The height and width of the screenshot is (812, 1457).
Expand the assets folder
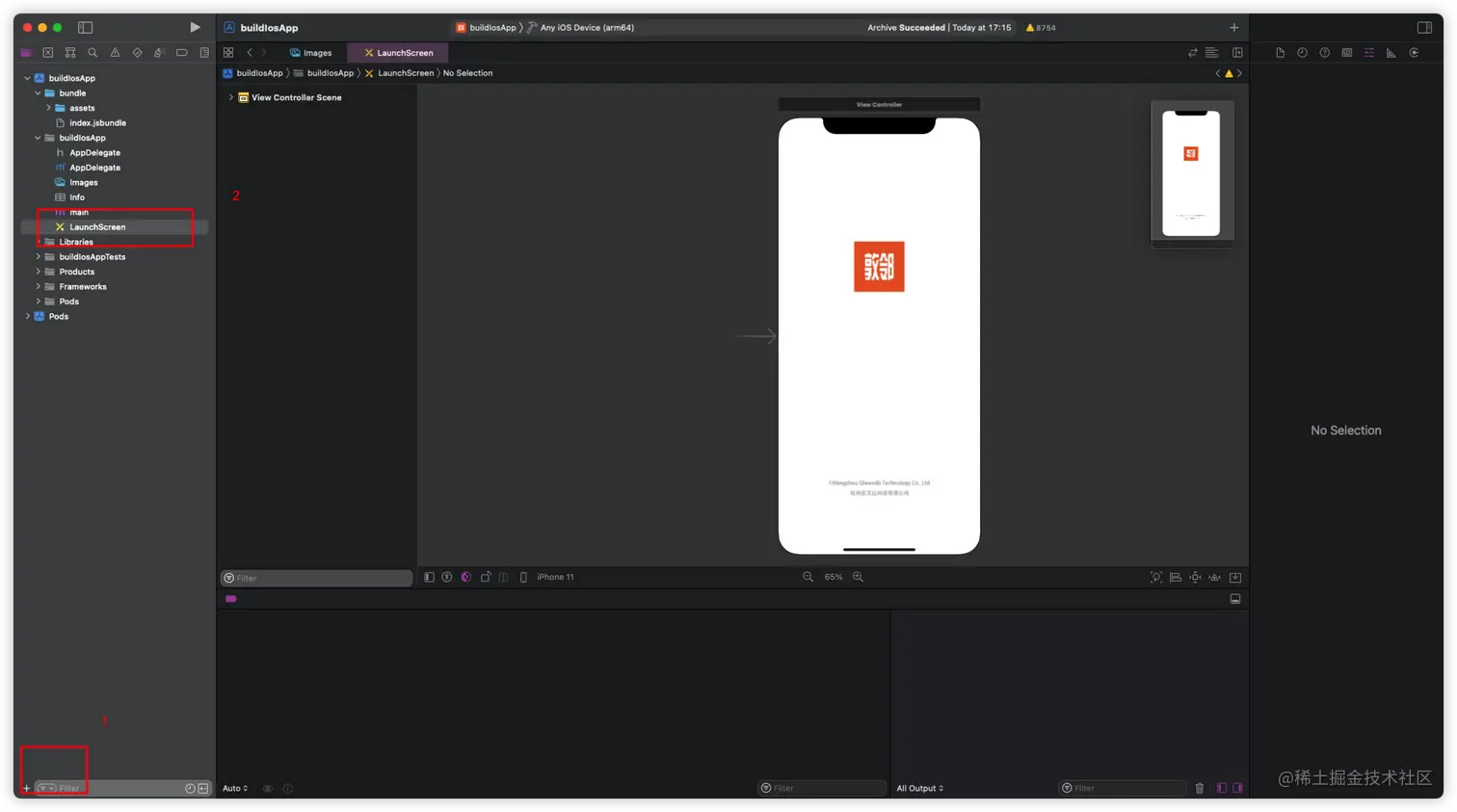pyautogui.click(x=48, y=108)
